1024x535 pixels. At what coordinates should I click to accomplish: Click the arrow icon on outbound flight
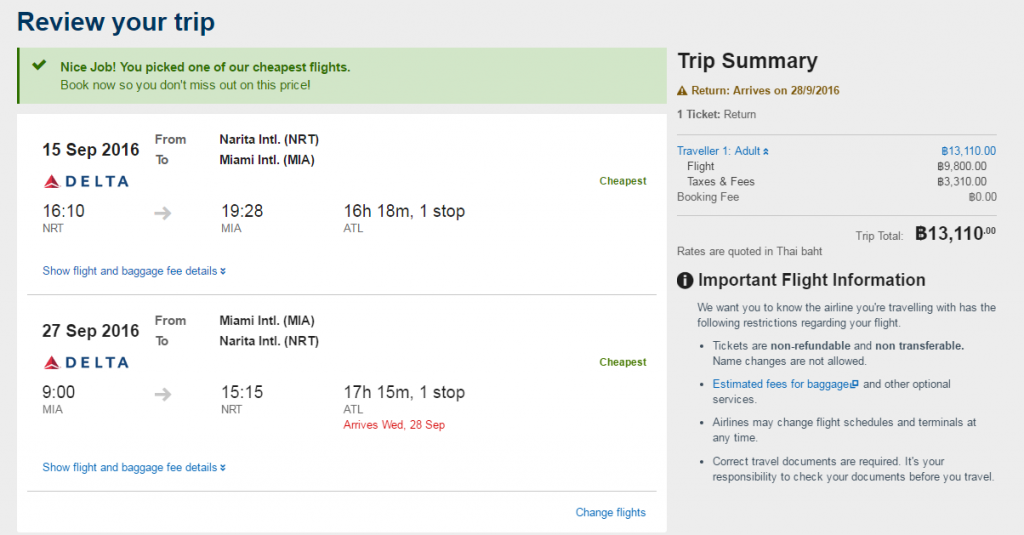tap(163, 213)
